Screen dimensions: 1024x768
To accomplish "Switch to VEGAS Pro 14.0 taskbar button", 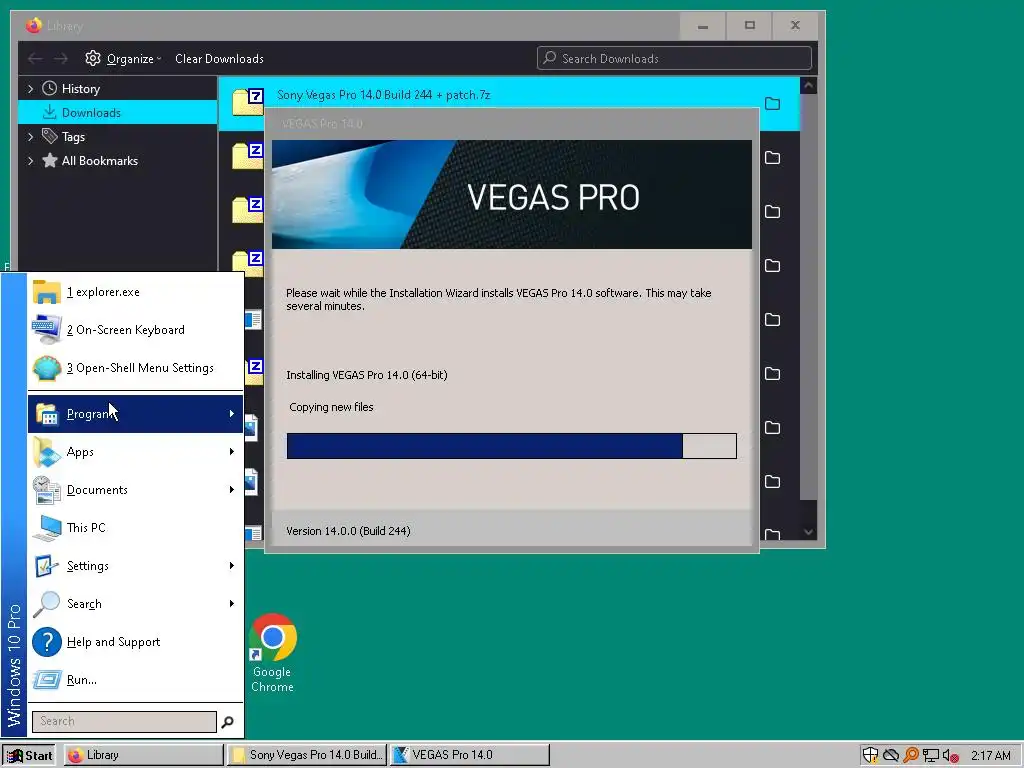I will (x=470, y=755).
